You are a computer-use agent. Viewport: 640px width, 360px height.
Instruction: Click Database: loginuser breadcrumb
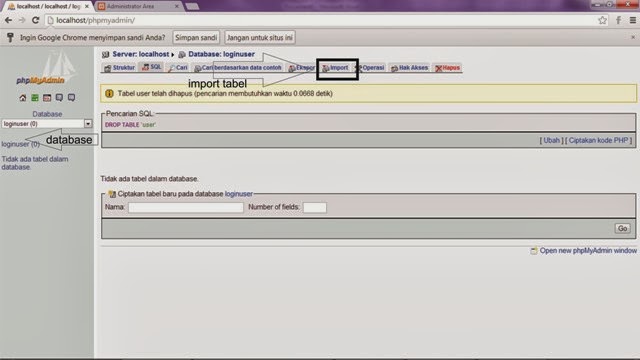[x=221, y=54]
